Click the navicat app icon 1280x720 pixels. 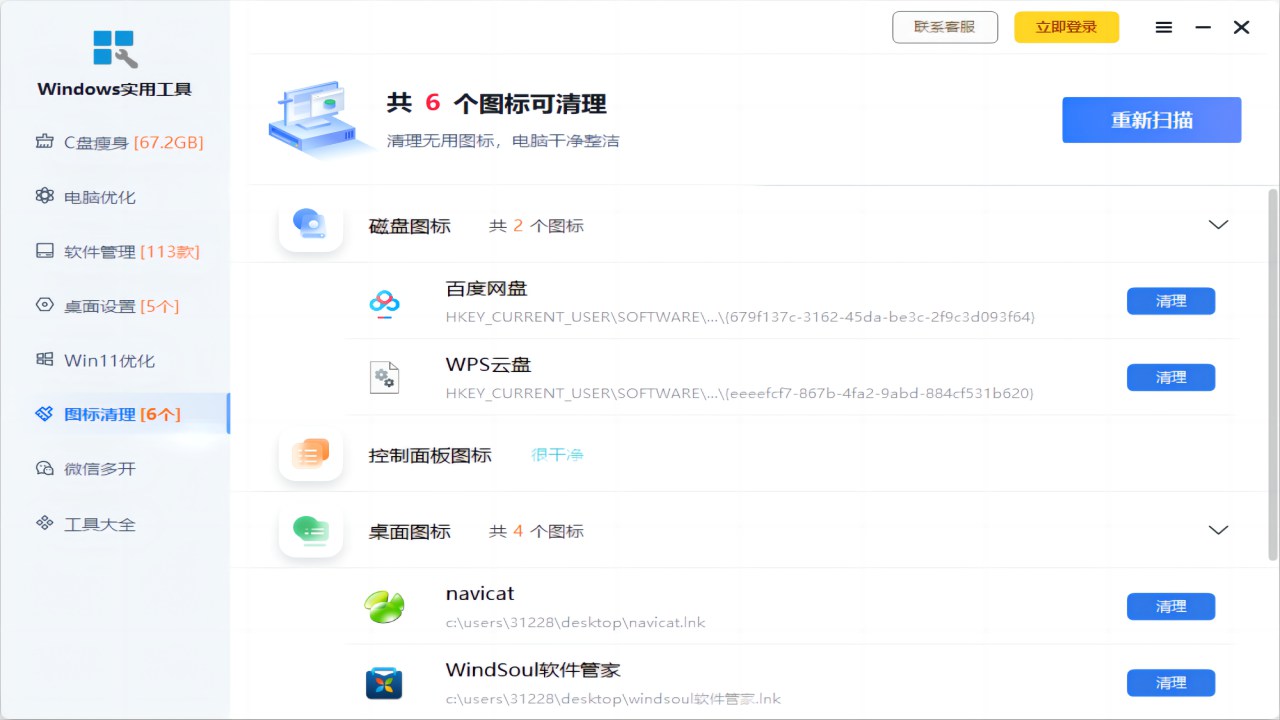pos(384,607)
